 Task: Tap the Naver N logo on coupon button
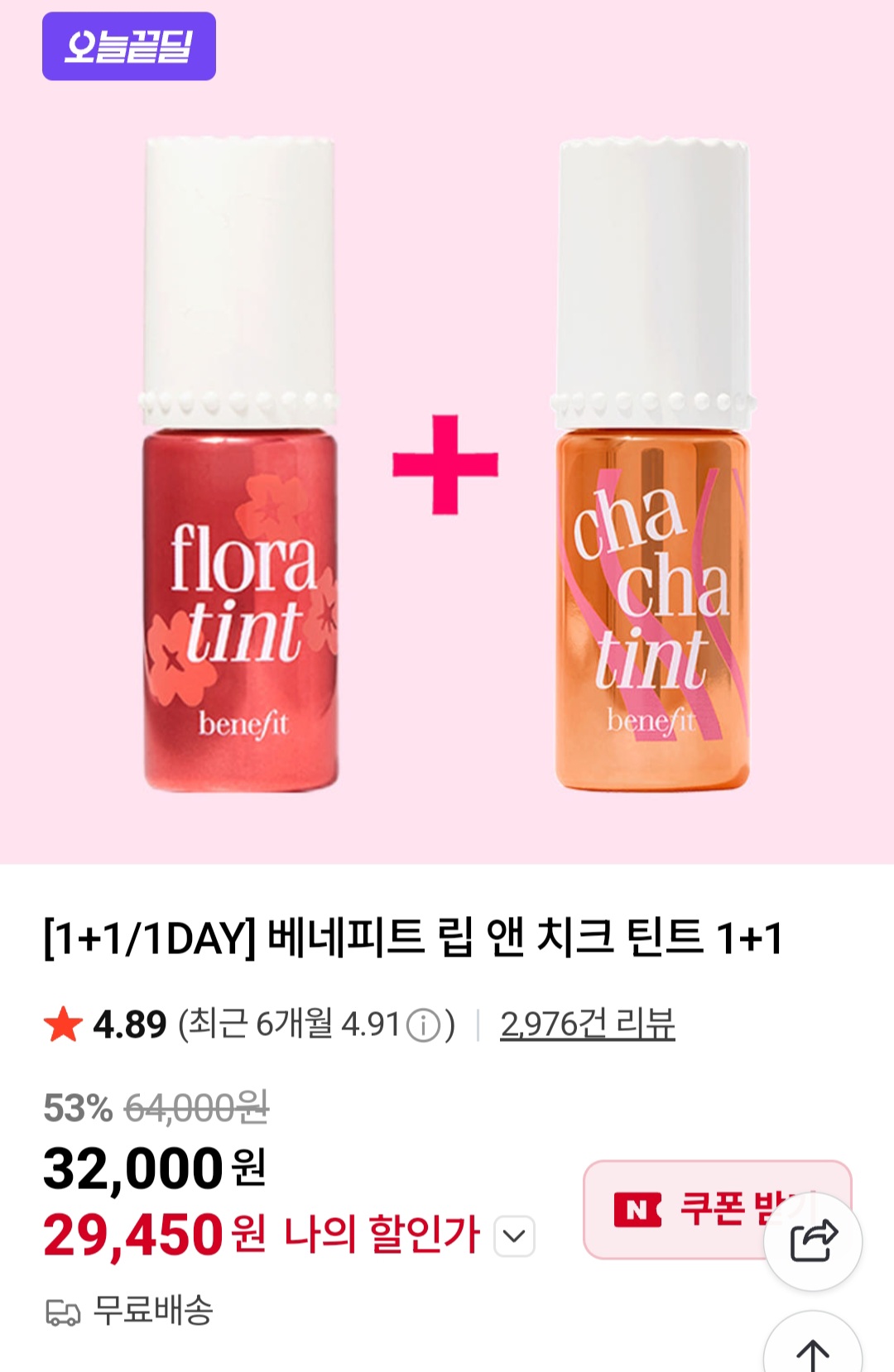tap(637, 1210)
